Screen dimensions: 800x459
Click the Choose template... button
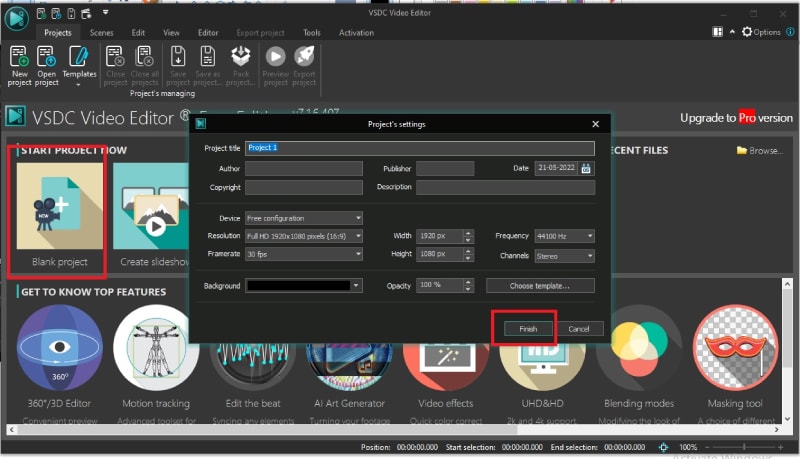point(540,286)
